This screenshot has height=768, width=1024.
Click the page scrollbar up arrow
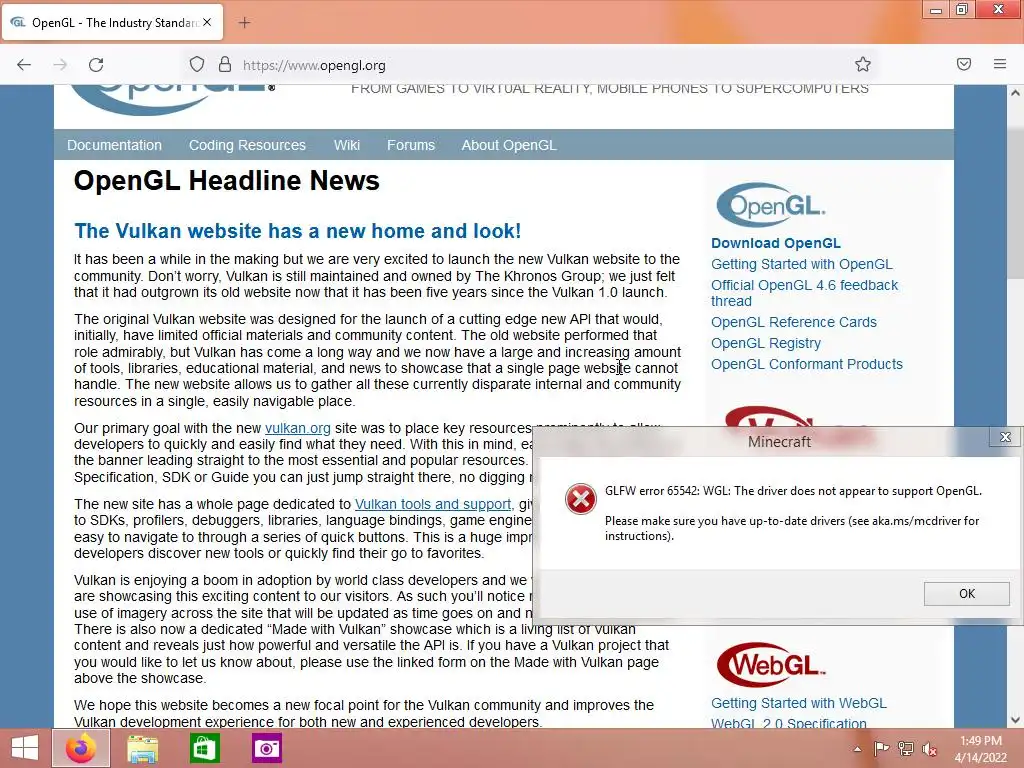pos(1015,93)
